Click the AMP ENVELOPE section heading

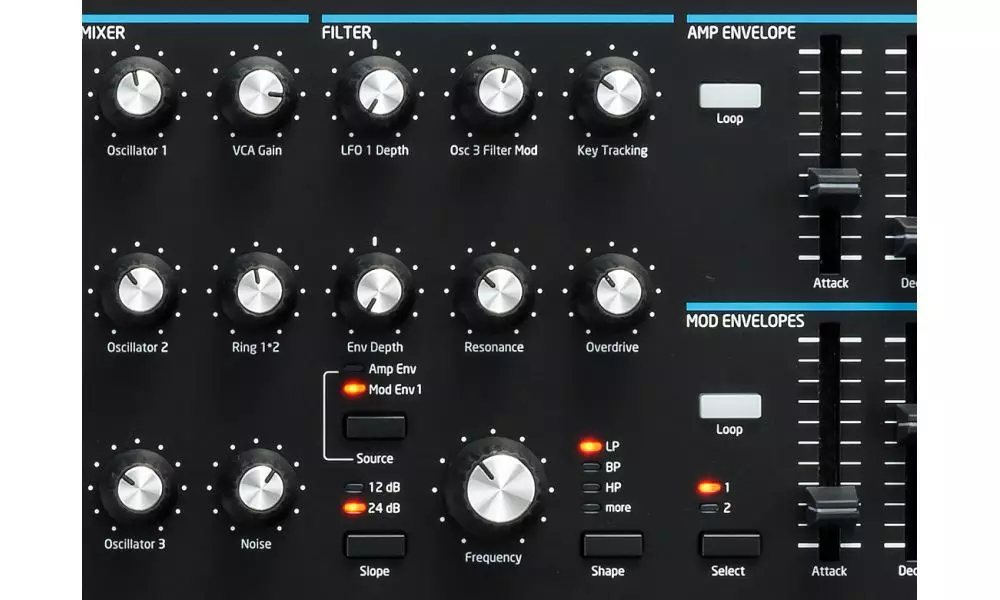741,33
